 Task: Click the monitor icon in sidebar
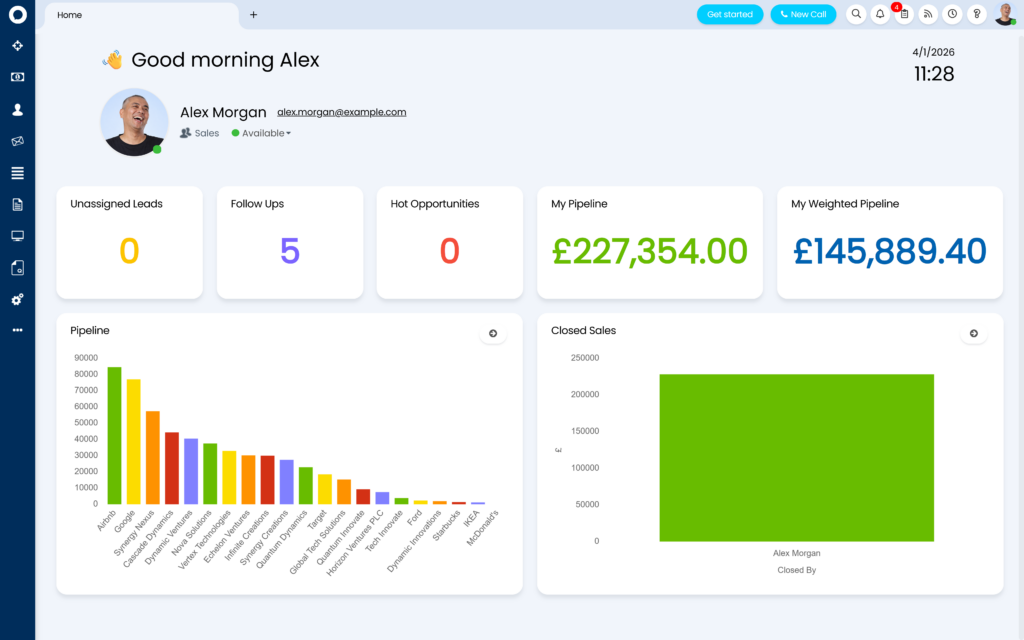[17, 236]
